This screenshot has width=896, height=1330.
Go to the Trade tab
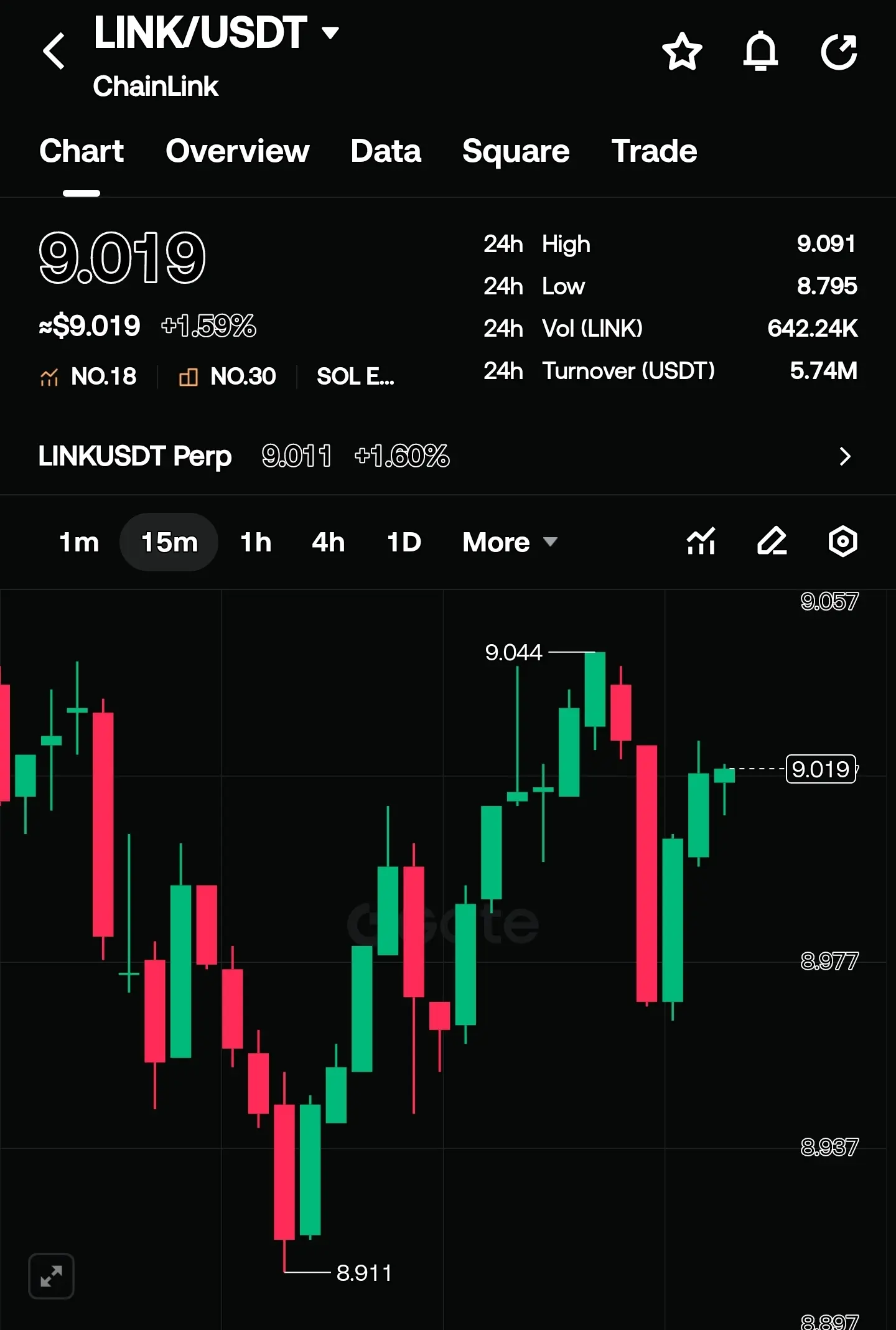(x=654, y=151)
